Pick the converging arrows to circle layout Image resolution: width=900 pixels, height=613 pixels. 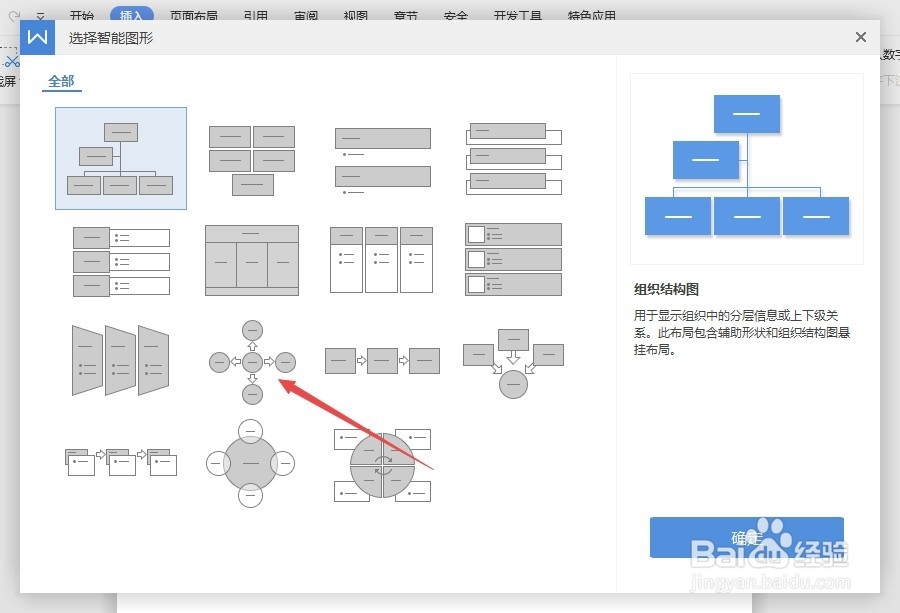513,364
